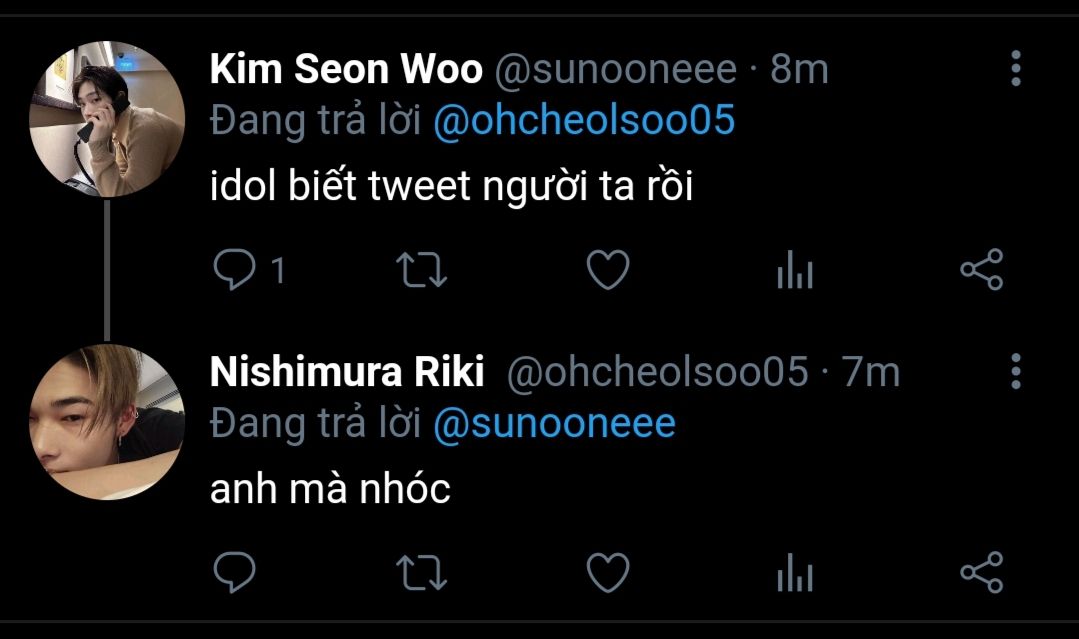The width and height of the screenshot is (1079, 639).
Task: View analytics on Kim Seon Woo's tweet
Action: [x=794, y=270]
